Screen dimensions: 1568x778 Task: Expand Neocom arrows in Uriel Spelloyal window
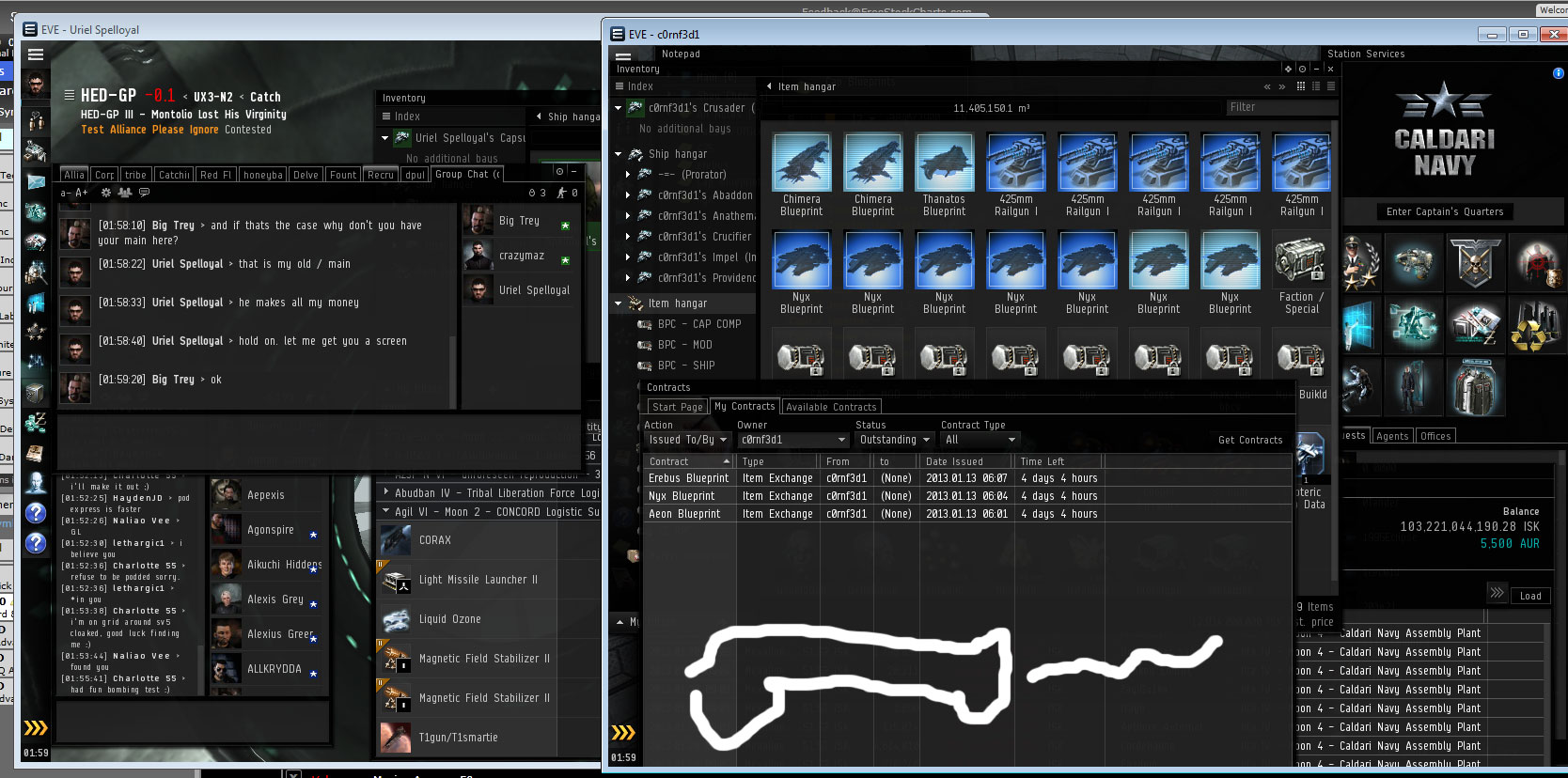click(x=36, y=727)
